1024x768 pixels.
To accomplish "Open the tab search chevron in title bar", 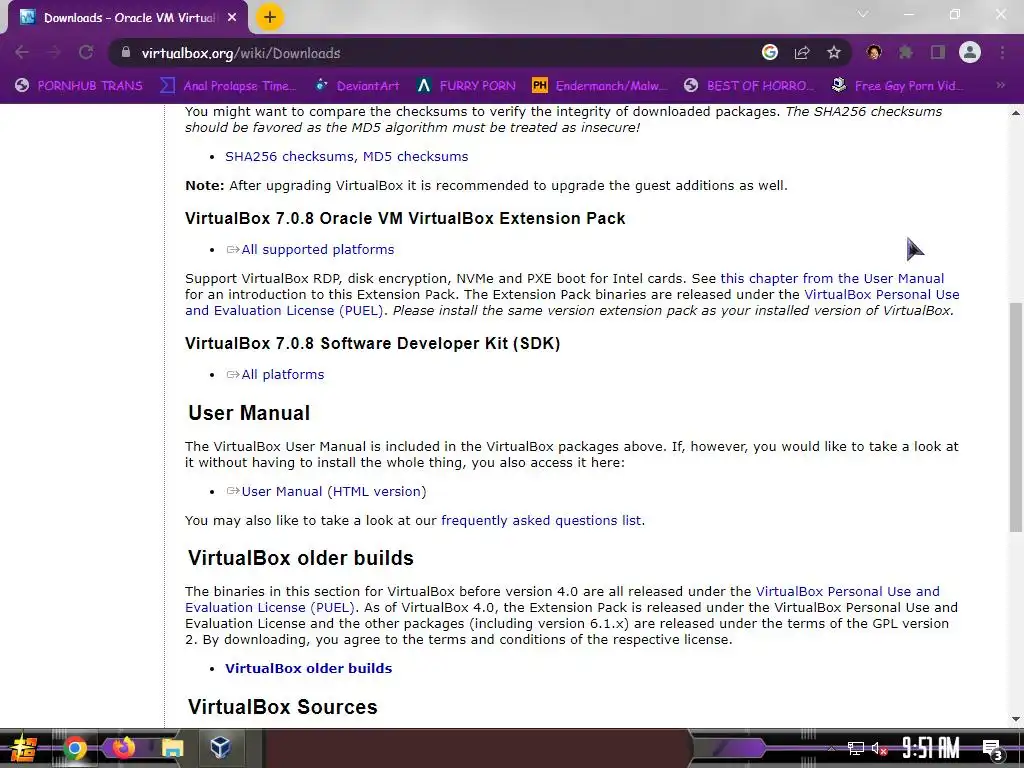I will 863,14.
